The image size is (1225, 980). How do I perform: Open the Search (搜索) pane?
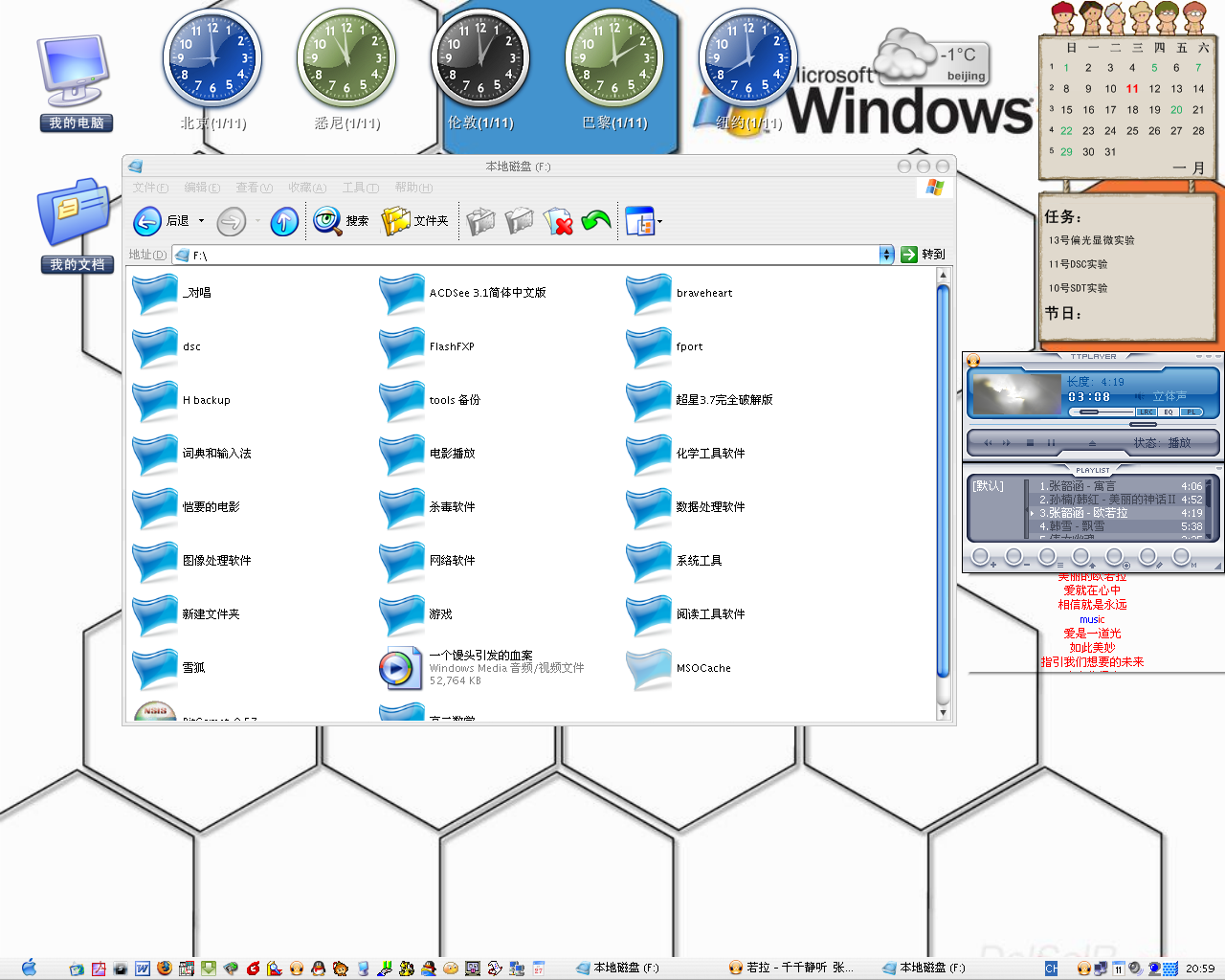[x=341, y=221]
